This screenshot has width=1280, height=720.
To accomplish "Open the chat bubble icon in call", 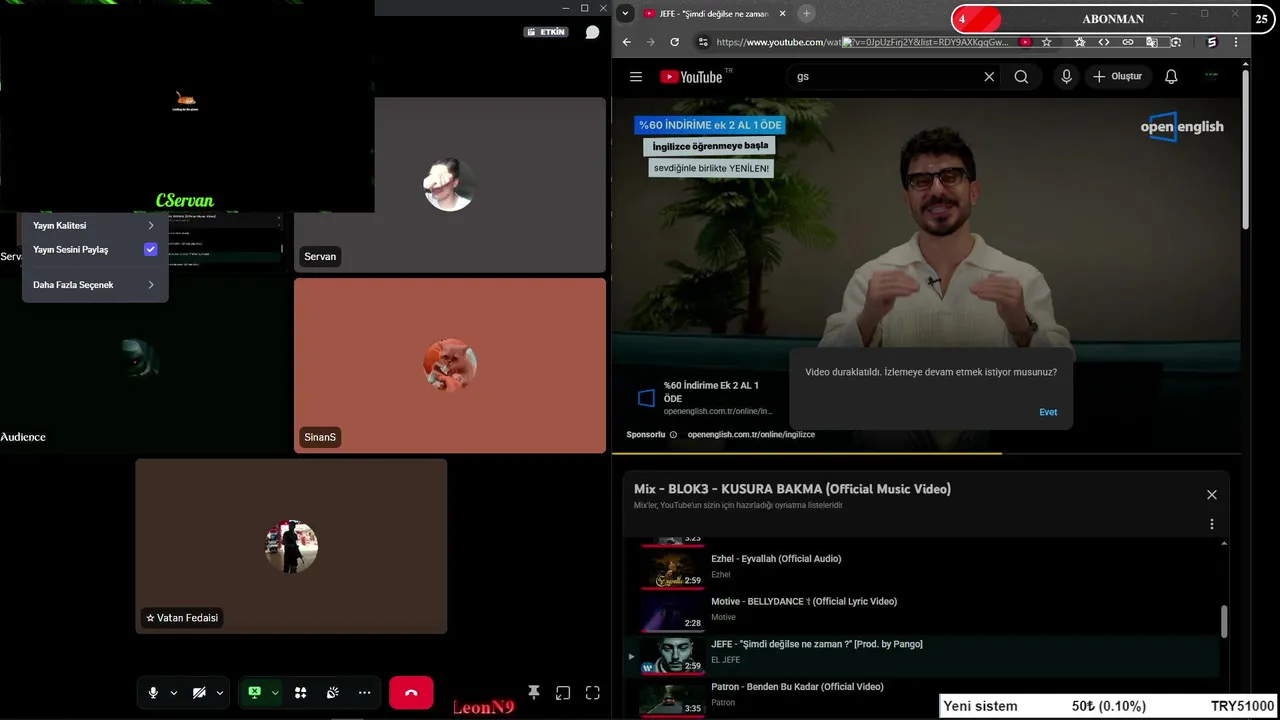I will tap(592, 32).
